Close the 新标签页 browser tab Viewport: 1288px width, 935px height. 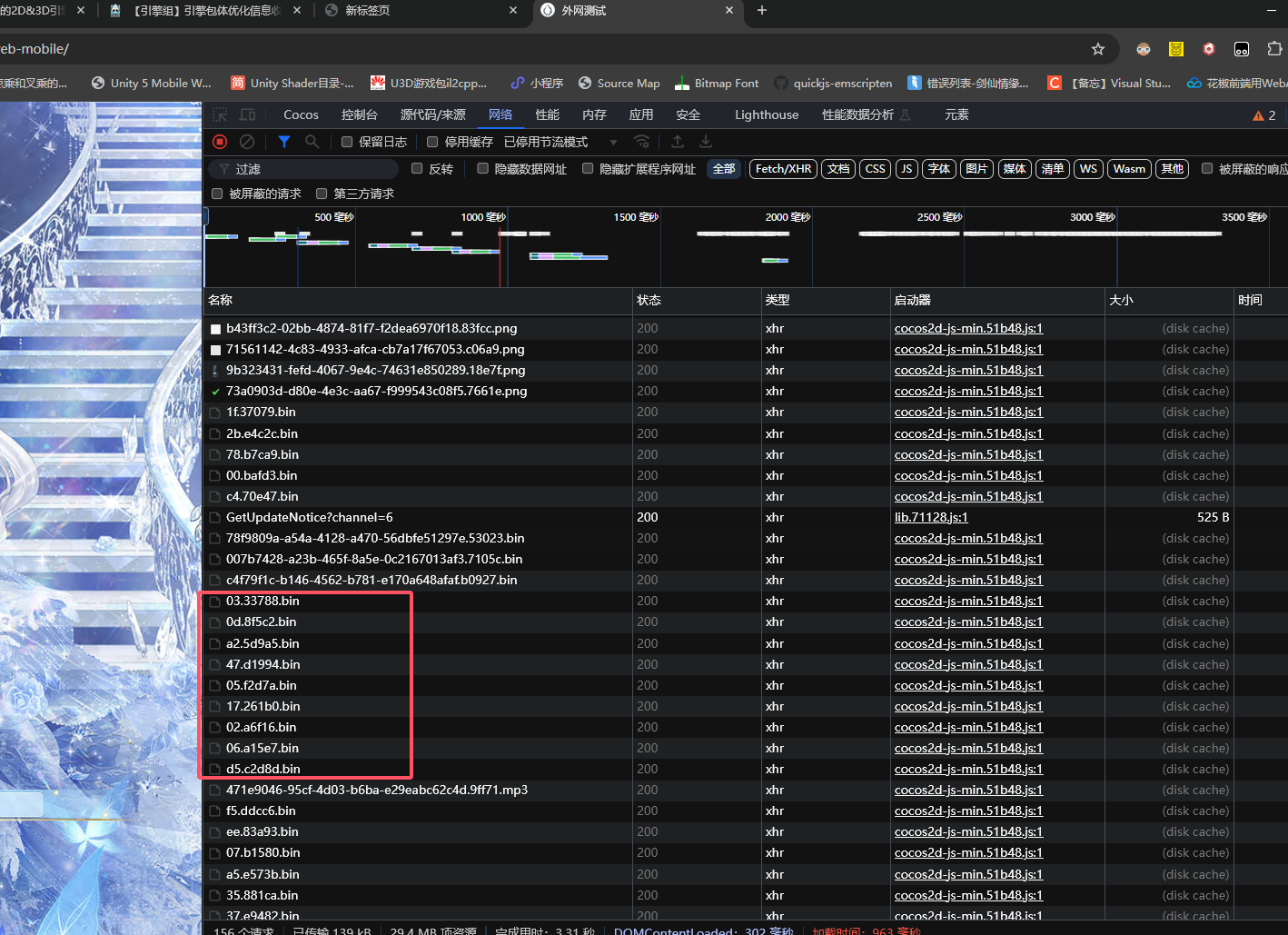tap(513, 10)
